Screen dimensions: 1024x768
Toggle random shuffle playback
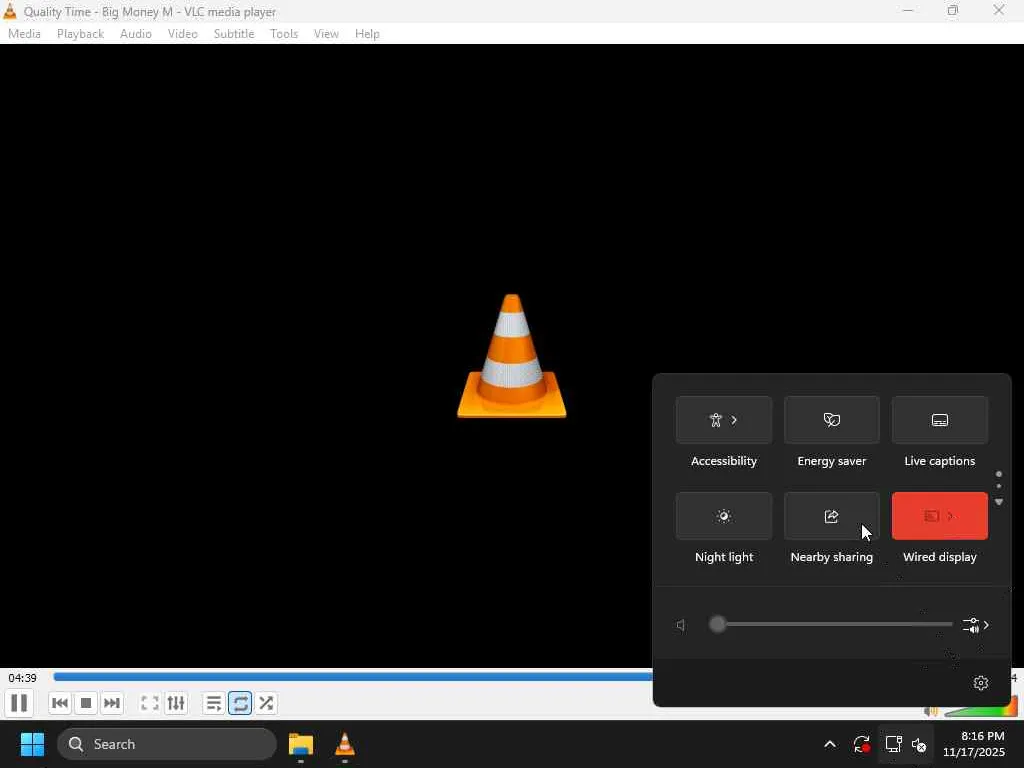(266, 703)
